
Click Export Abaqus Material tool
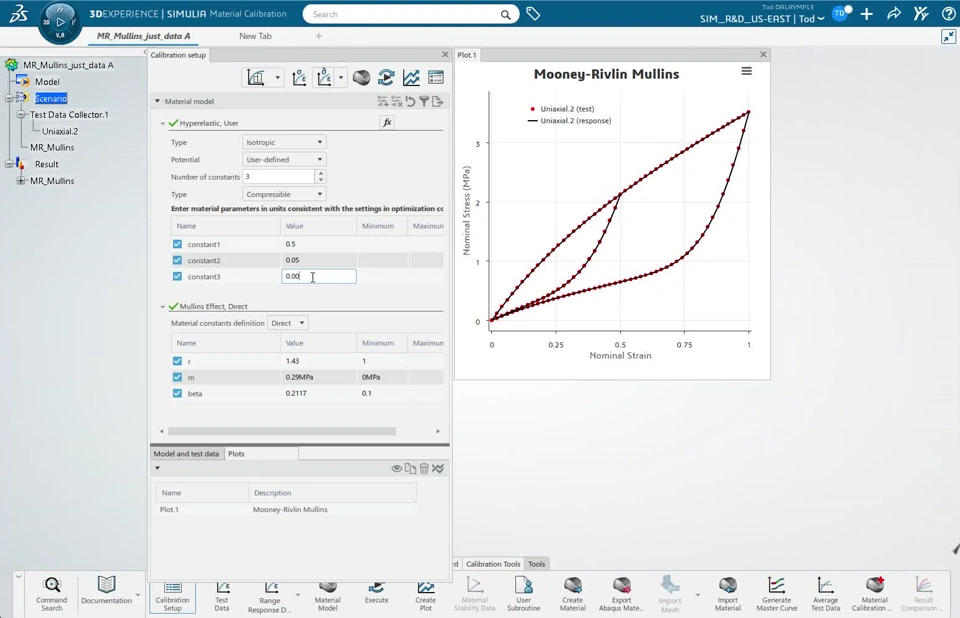click(621, 594)
